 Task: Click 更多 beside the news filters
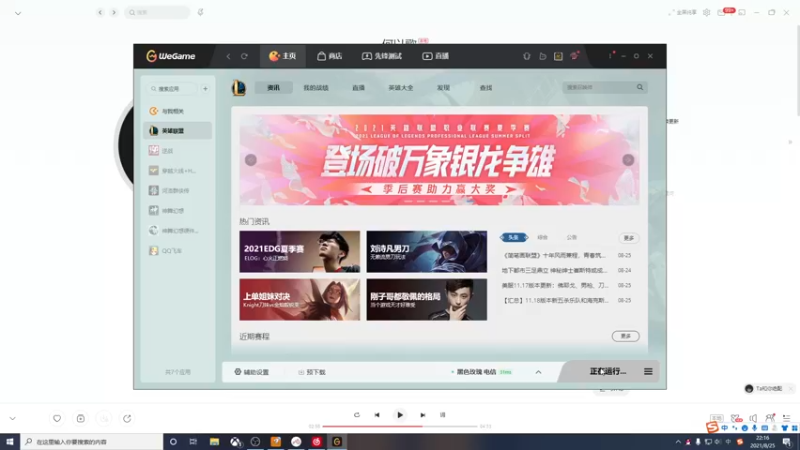coord(629,238)
